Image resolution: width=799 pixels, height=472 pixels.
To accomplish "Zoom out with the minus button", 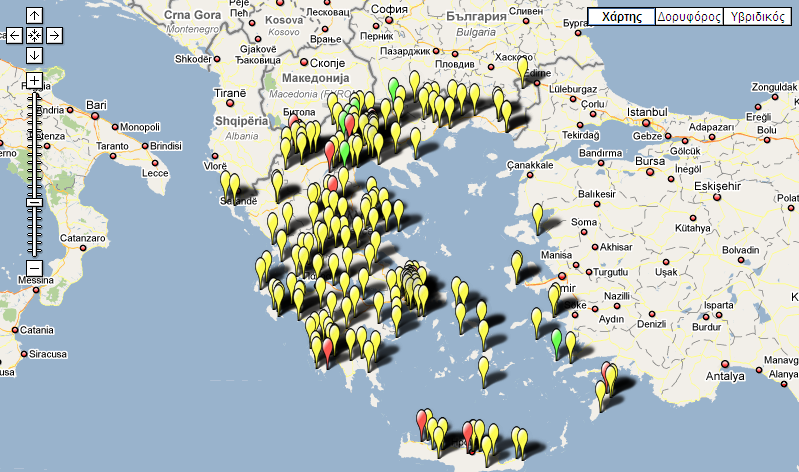I will tap(34, 268).
